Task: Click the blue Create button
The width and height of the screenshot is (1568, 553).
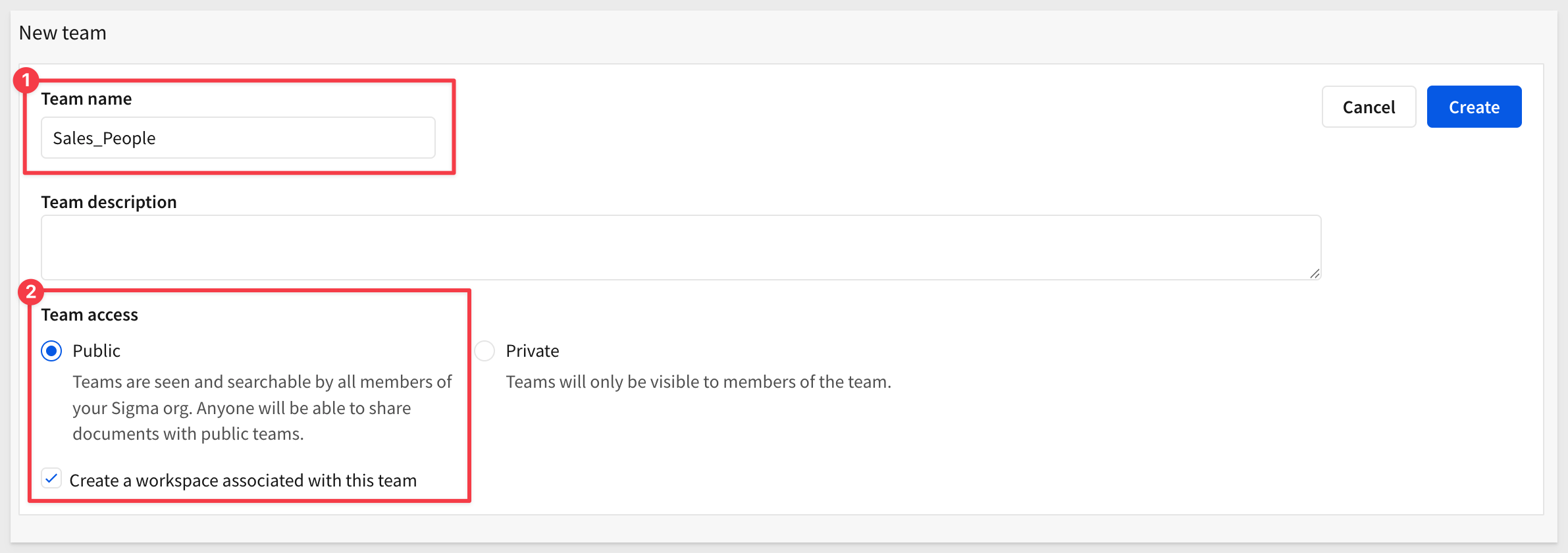Action: pyautogui.click(x=1474, y=107)
